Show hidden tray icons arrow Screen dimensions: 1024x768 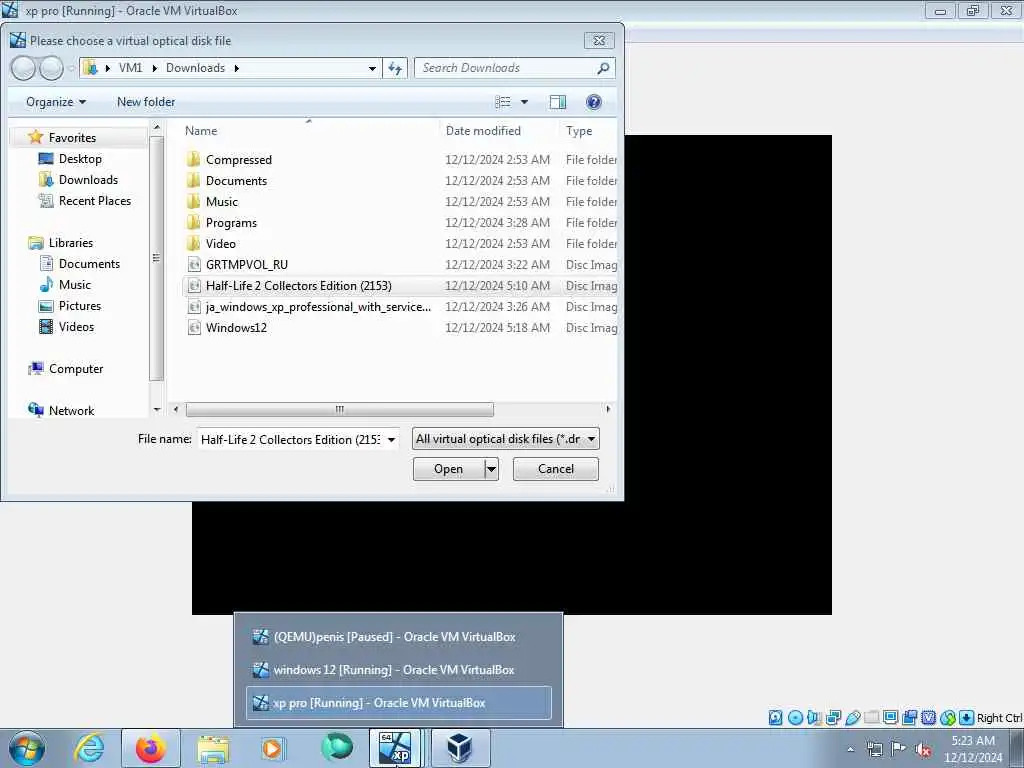850,750
